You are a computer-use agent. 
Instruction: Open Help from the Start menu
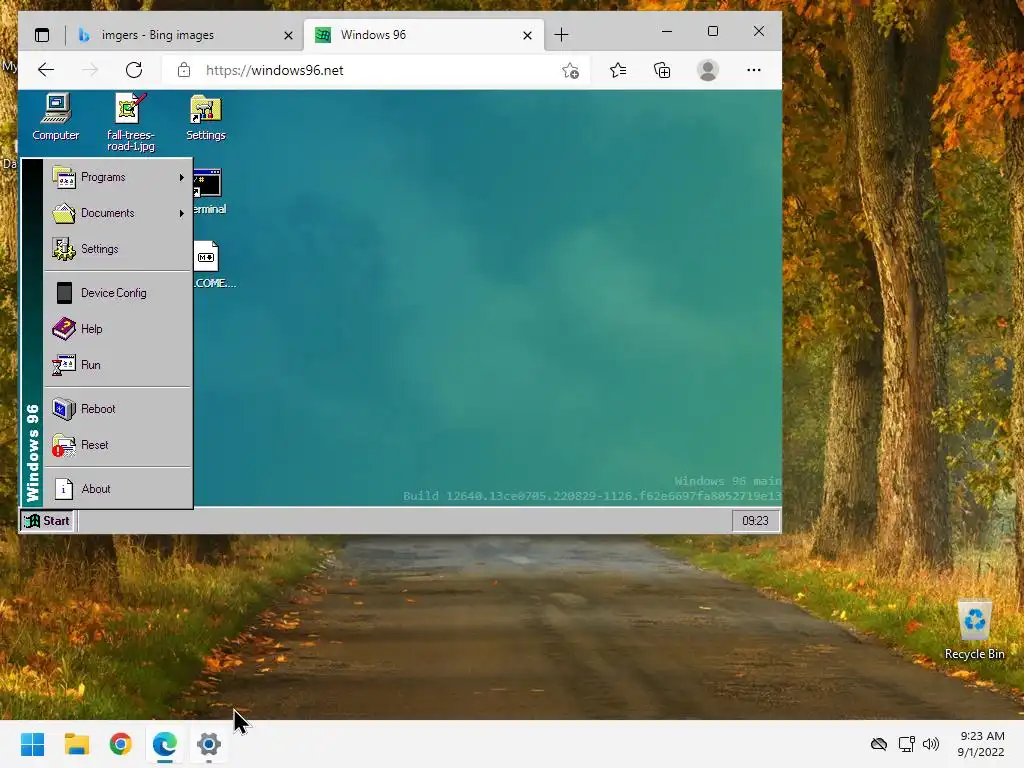tap(118, 328)
